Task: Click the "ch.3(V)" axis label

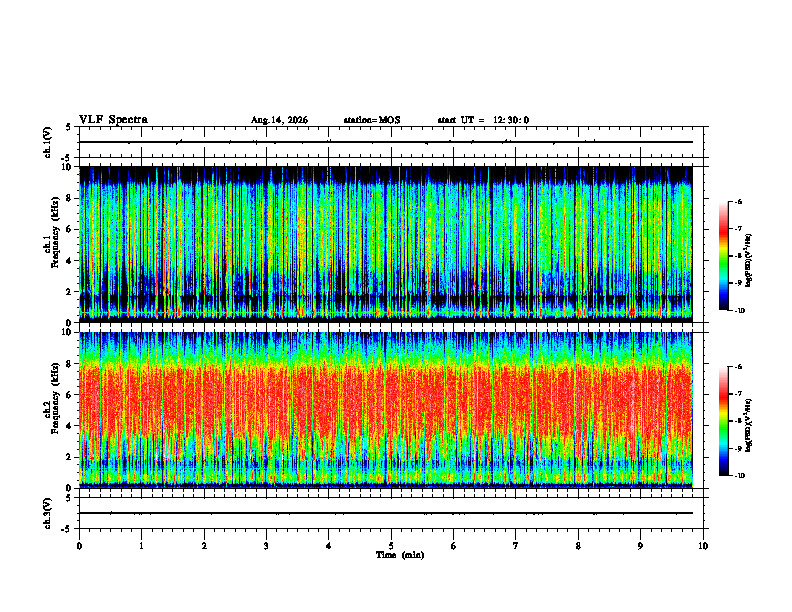Action: click(48, 513)
